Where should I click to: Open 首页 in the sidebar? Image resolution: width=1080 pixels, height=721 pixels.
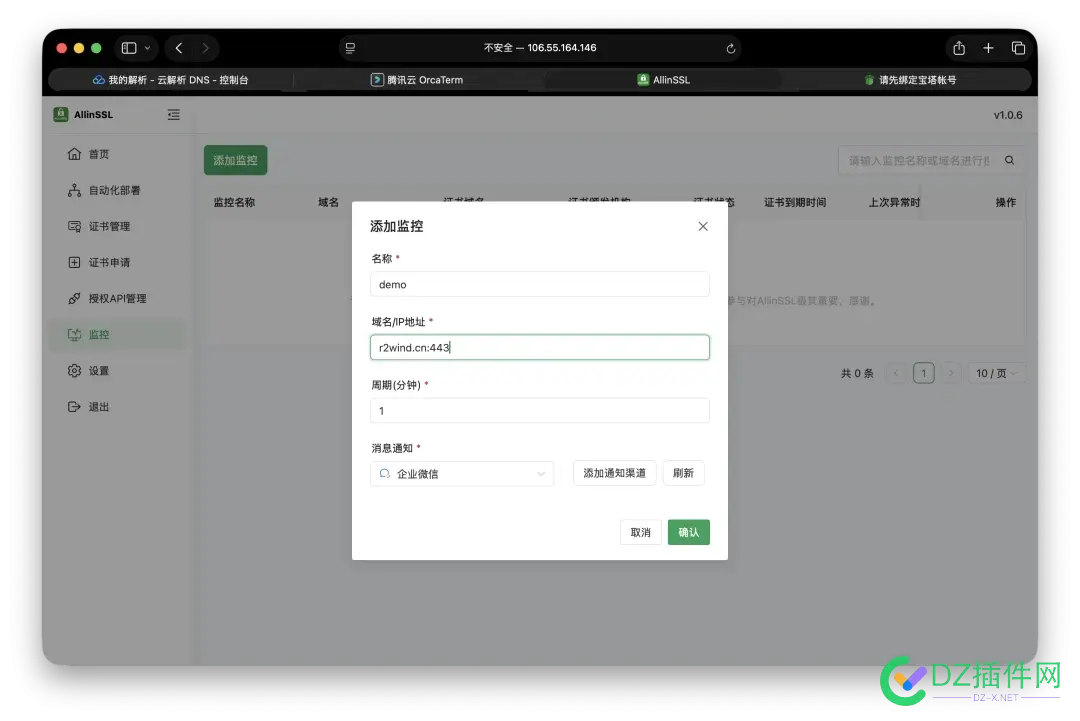tap(117, 154)
